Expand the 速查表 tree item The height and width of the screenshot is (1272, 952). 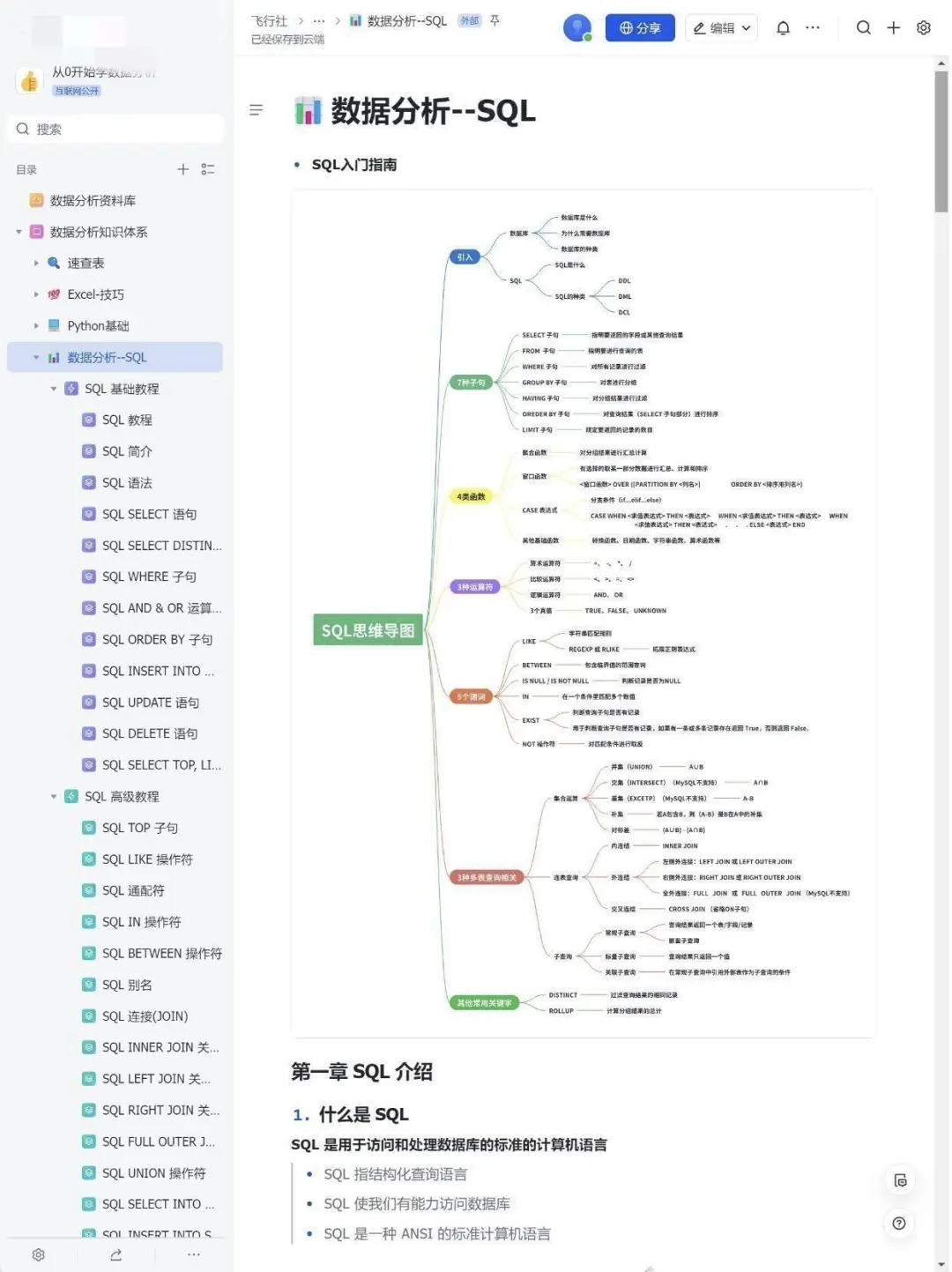pyautogui.click(x=34, y=263)
